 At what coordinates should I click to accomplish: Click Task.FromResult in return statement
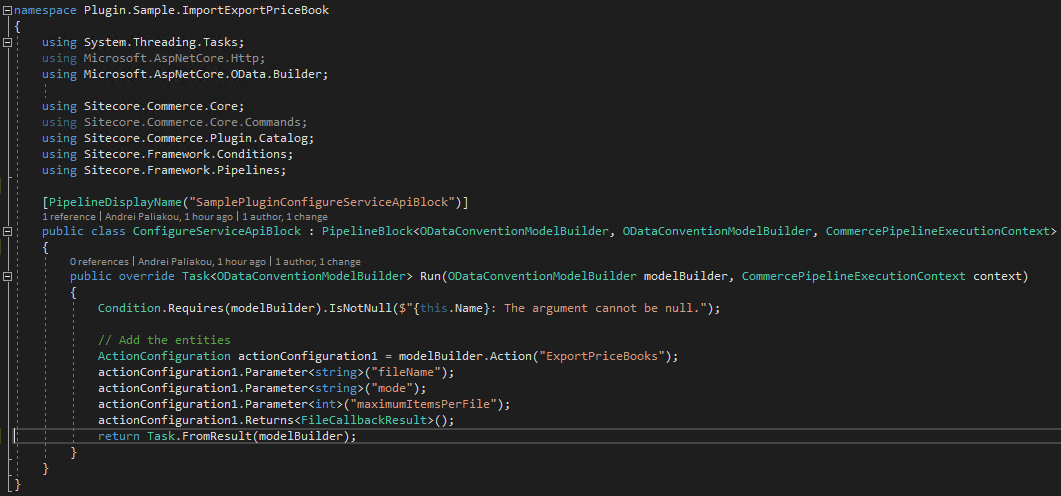coord(199,436)
